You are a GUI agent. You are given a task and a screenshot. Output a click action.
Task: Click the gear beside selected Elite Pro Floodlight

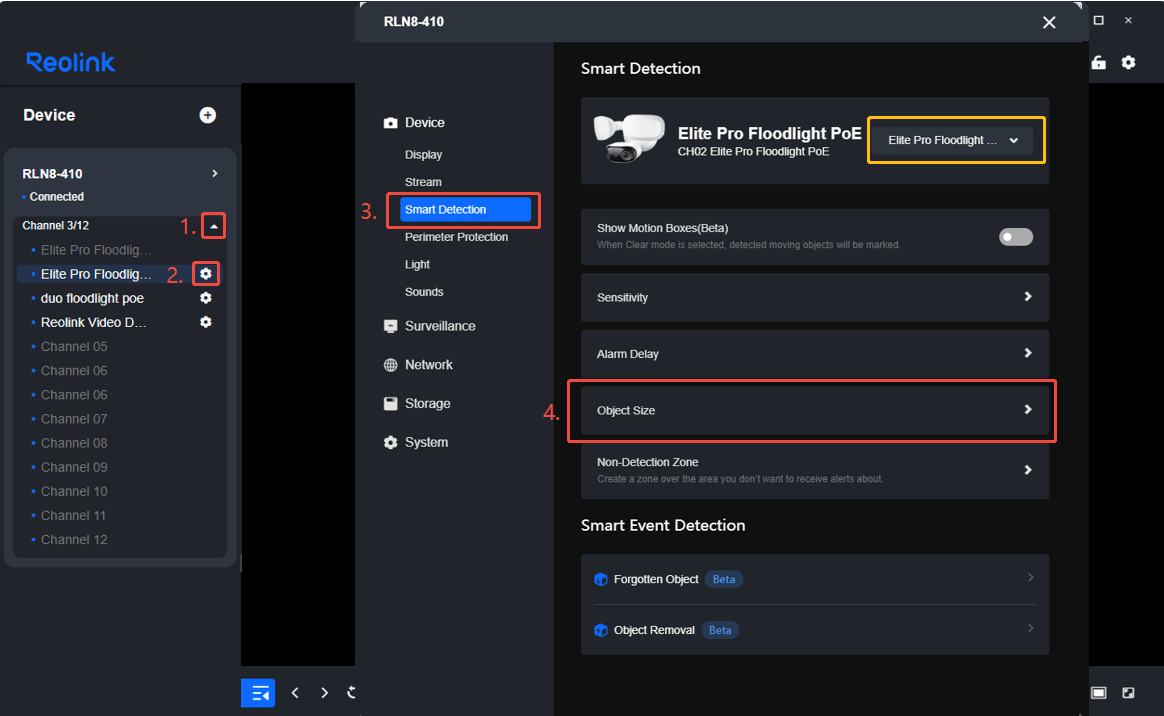click(206, 274)
